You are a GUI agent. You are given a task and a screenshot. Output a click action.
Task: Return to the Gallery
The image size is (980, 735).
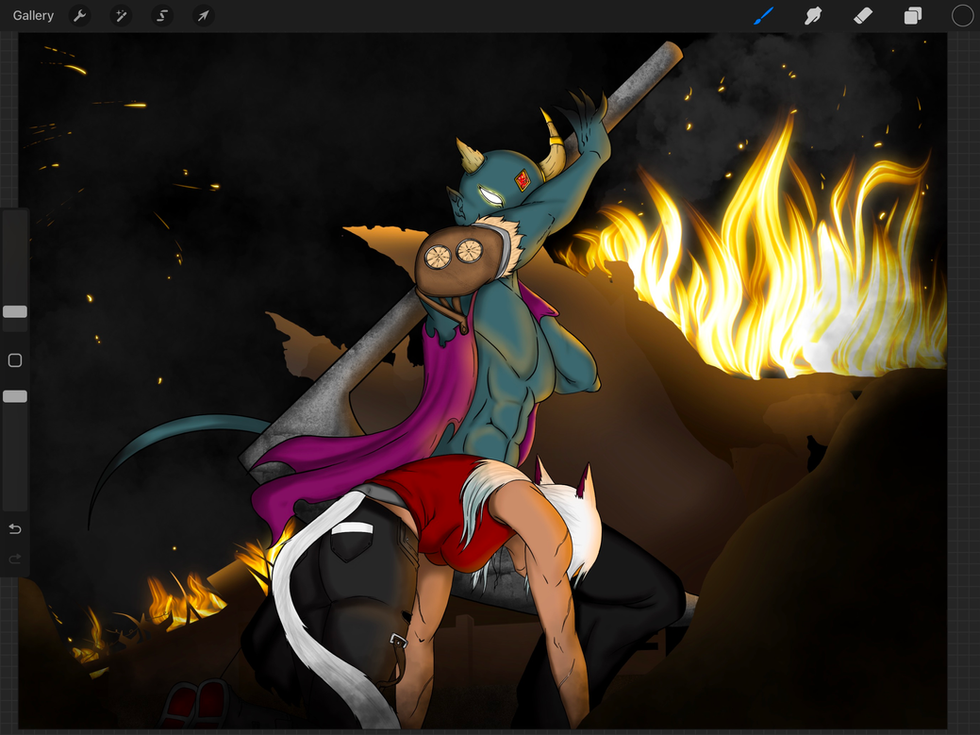click(x=33, y=16)
